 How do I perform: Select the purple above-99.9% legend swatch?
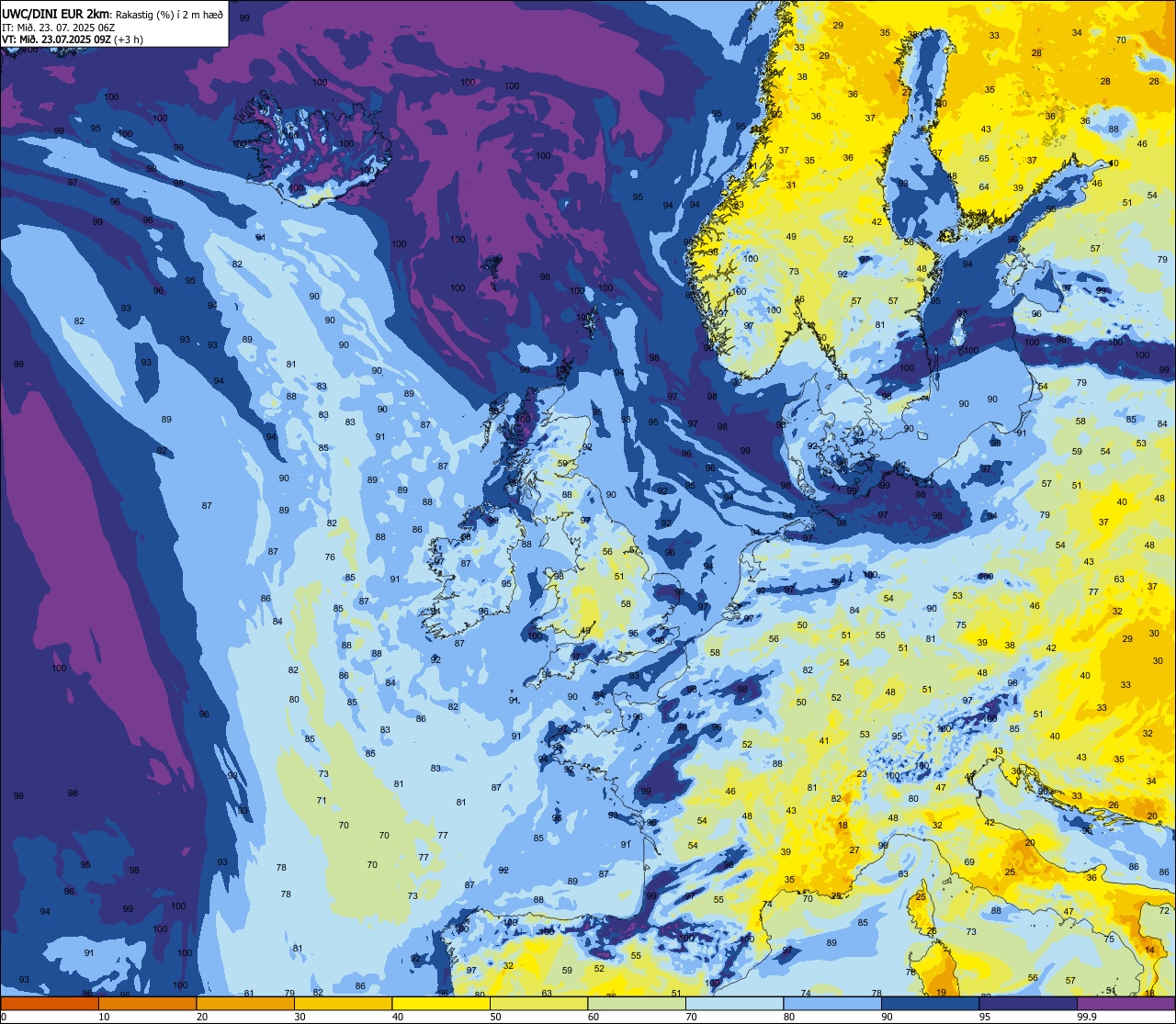[1125, 1004]
